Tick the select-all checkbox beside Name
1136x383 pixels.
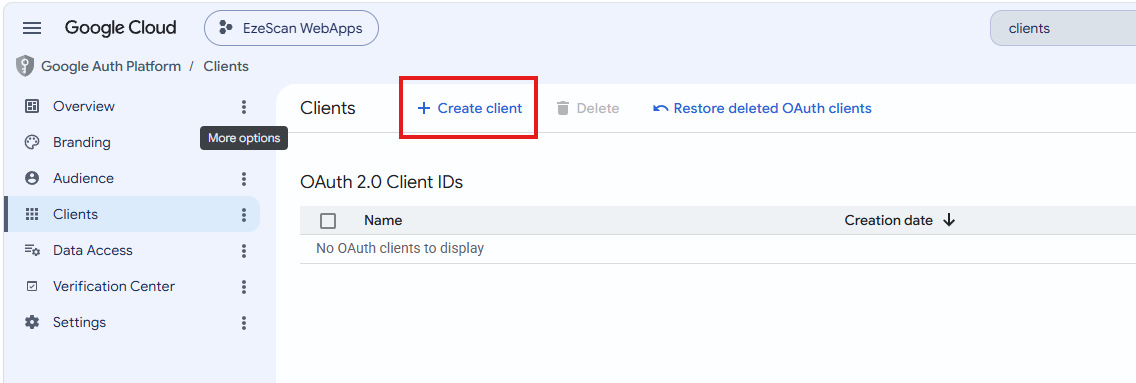328,221
